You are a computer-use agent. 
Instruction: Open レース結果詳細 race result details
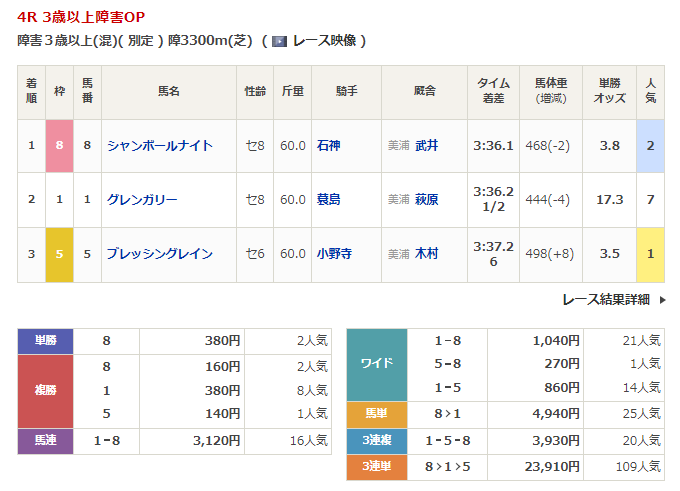(605, 299)
